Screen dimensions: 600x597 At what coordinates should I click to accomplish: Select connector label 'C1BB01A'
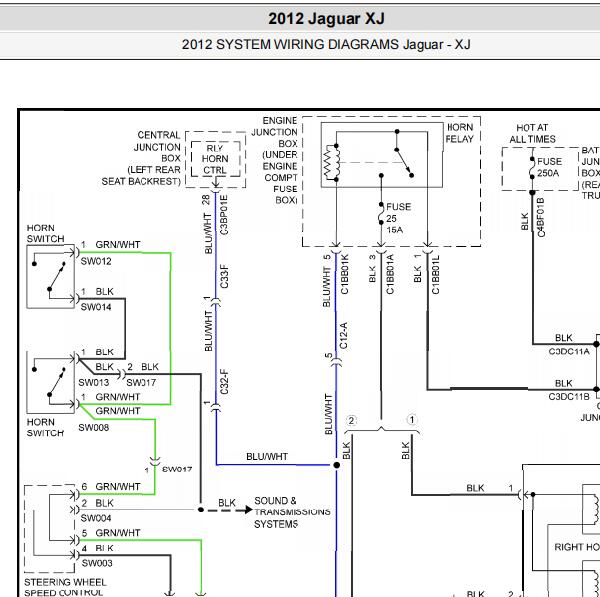[x=390, y=274]
